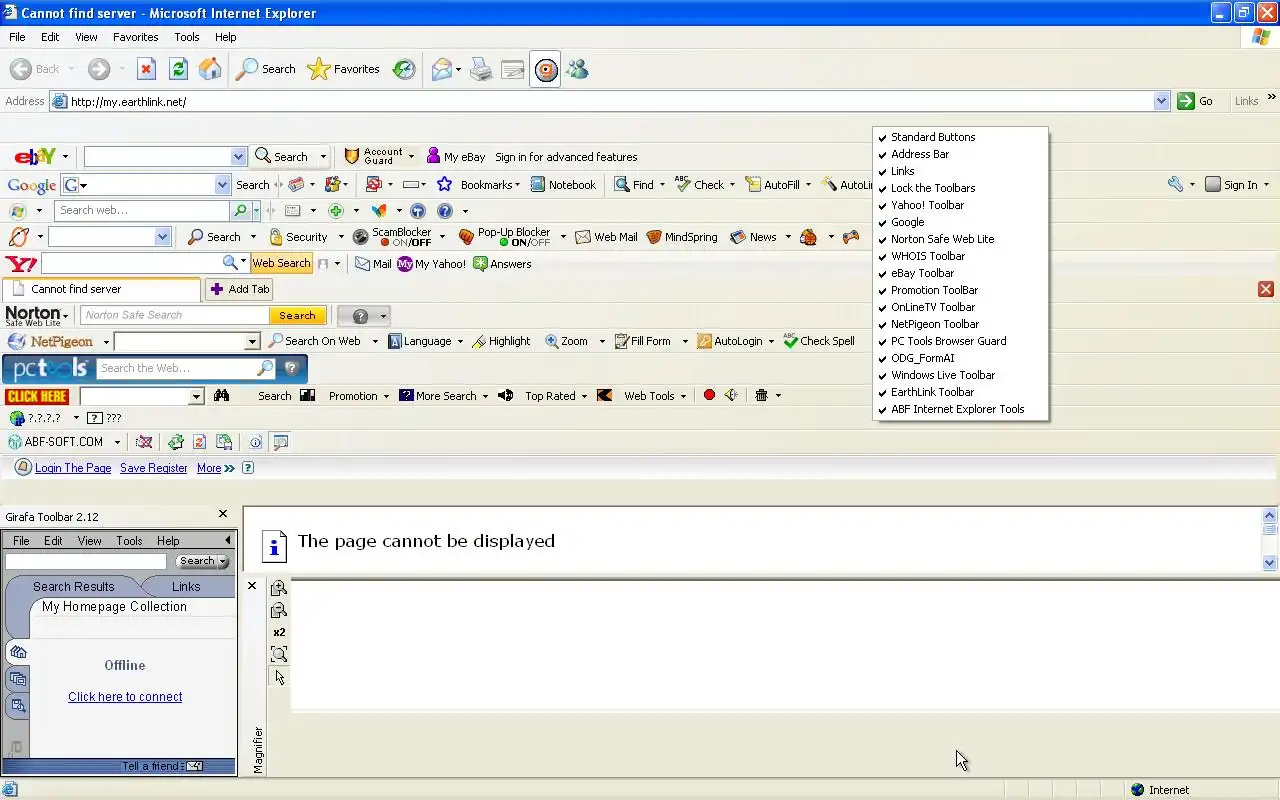Open the IE Tools menu in the top menu bar
The image size is (1280, 800).
coord(187,37)
